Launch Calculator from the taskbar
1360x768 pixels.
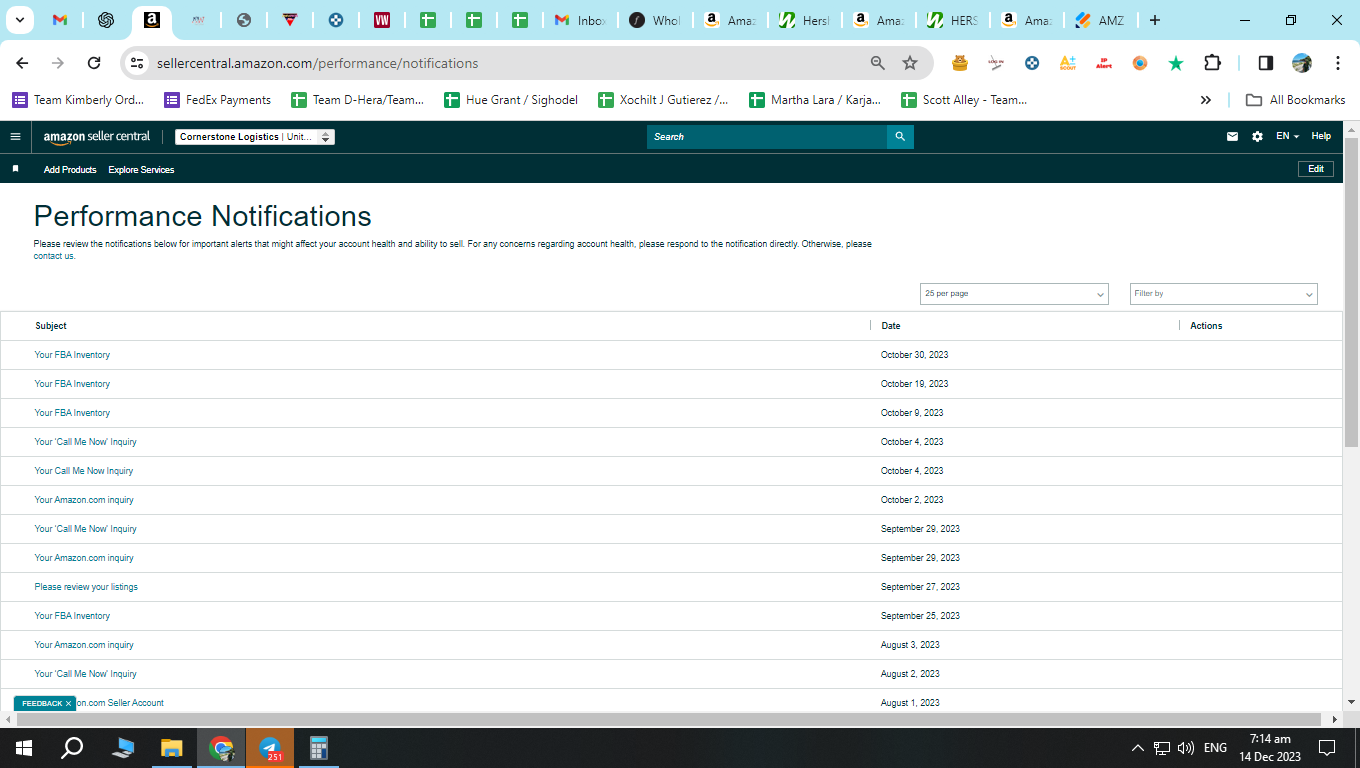319,748
